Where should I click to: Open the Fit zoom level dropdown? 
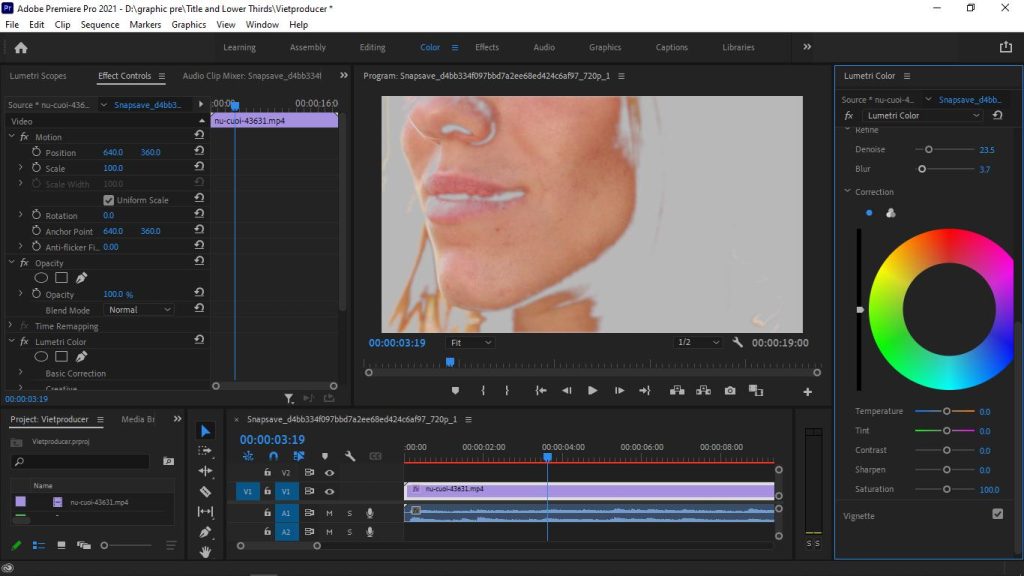[x=469, y=343]
